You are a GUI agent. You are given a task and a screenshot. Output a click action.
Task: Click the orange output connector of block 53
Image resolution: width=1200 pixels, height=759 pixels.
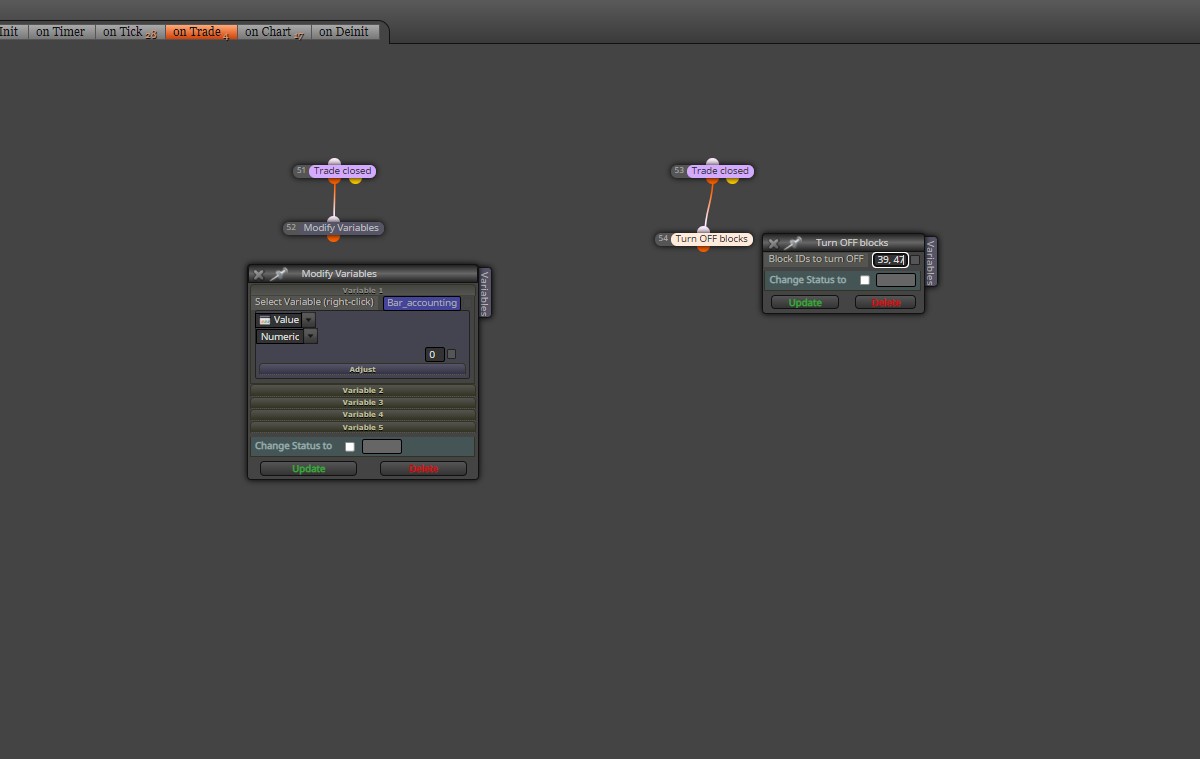point(712,180)
